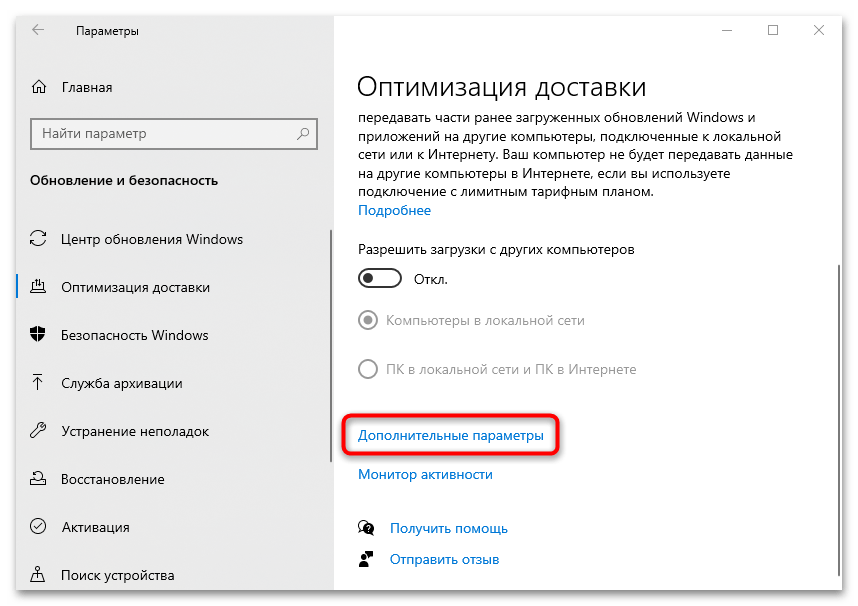Click the Backup service arrow icon
This screenshot has width=858, height=606.
(39, 383)
